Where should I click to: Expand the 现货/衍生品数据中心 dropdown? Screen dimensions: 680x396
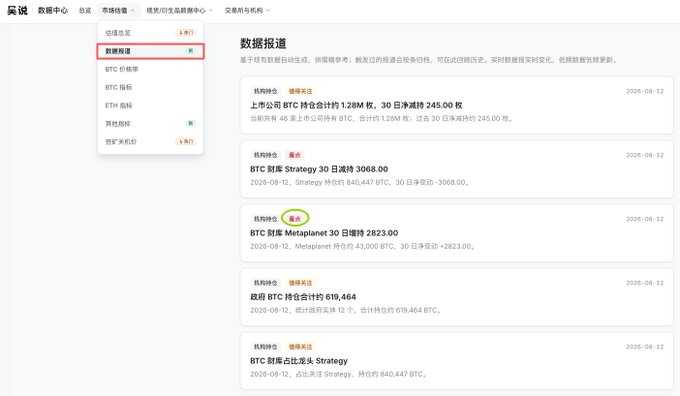[180, 10]
